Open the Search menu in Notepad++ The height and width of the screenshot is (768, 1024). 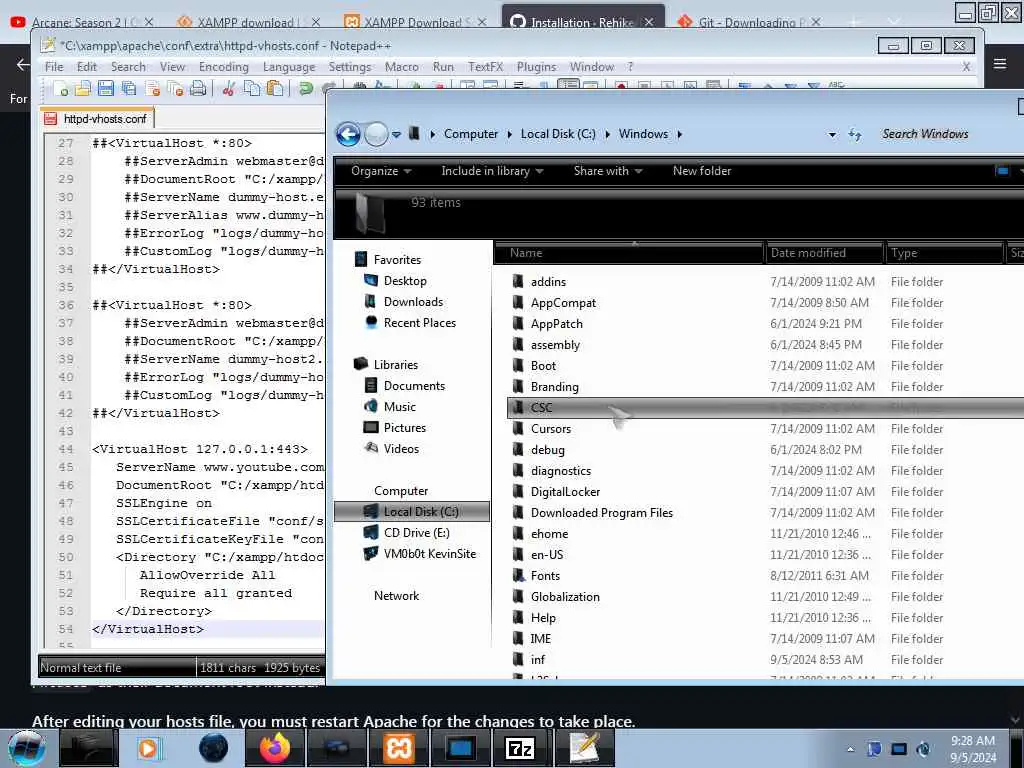point(128,67)
